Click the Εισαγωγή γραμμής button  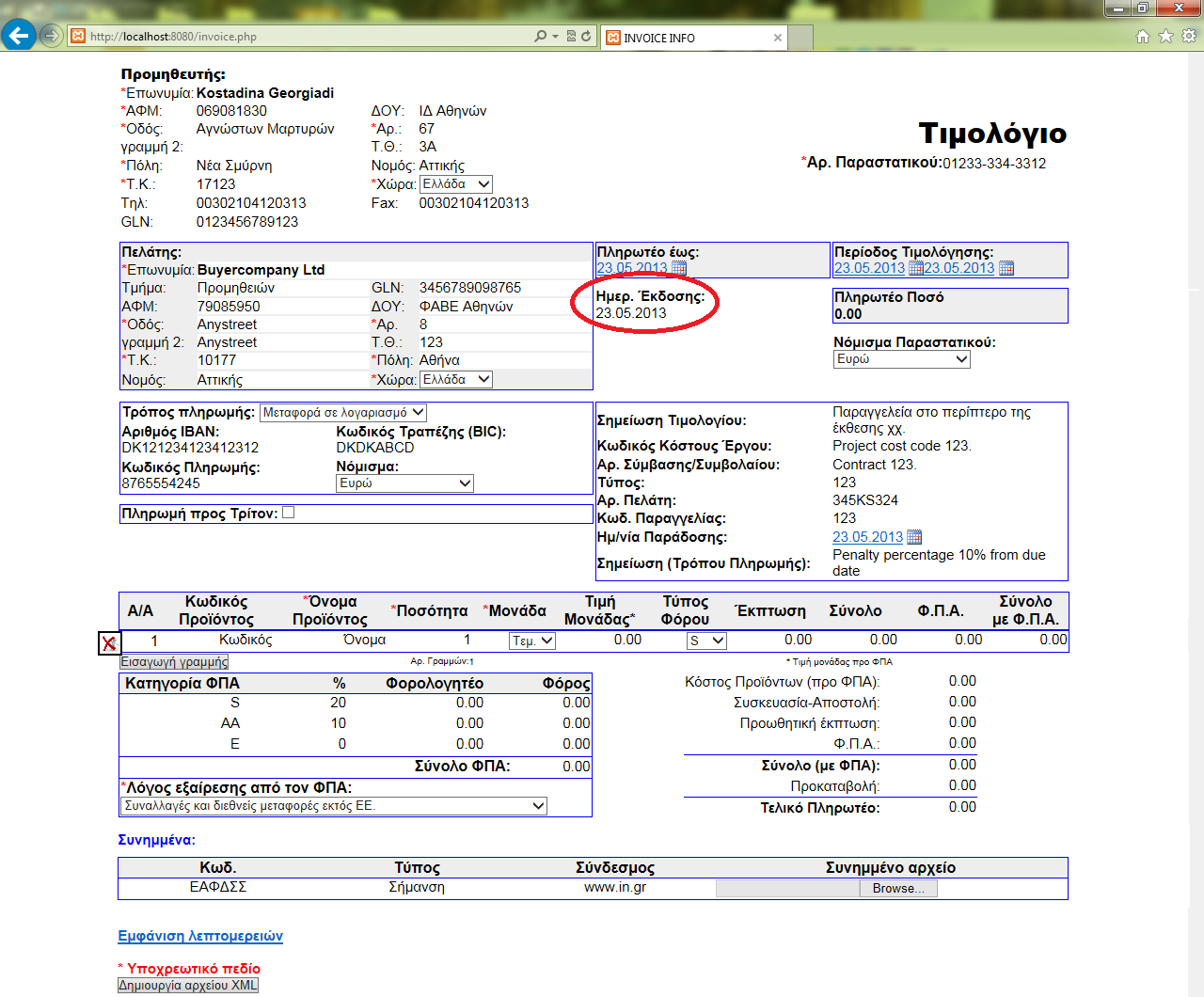click(174, 662)
